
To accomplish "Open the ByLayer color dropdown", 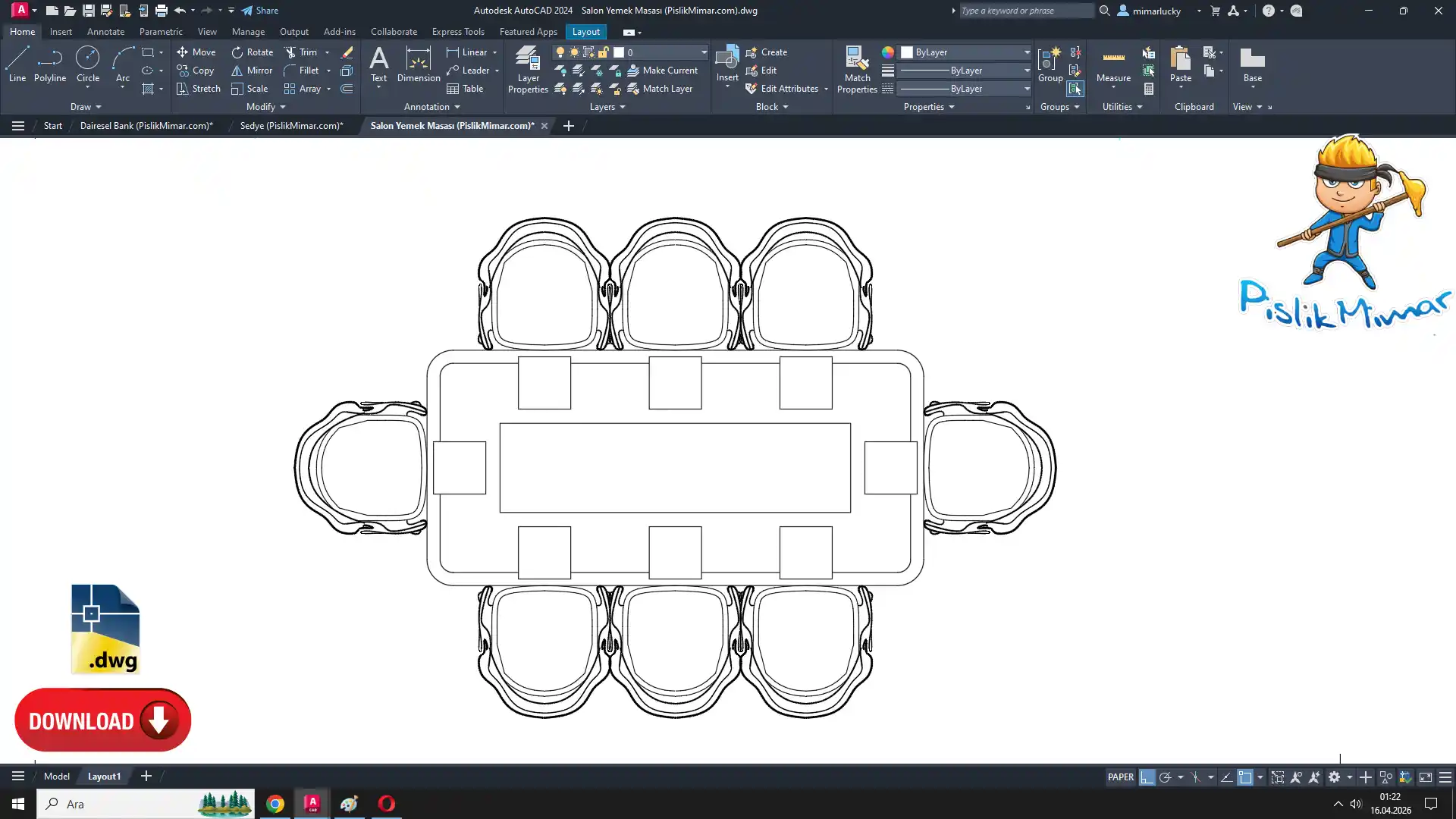I will (1027, 52).
